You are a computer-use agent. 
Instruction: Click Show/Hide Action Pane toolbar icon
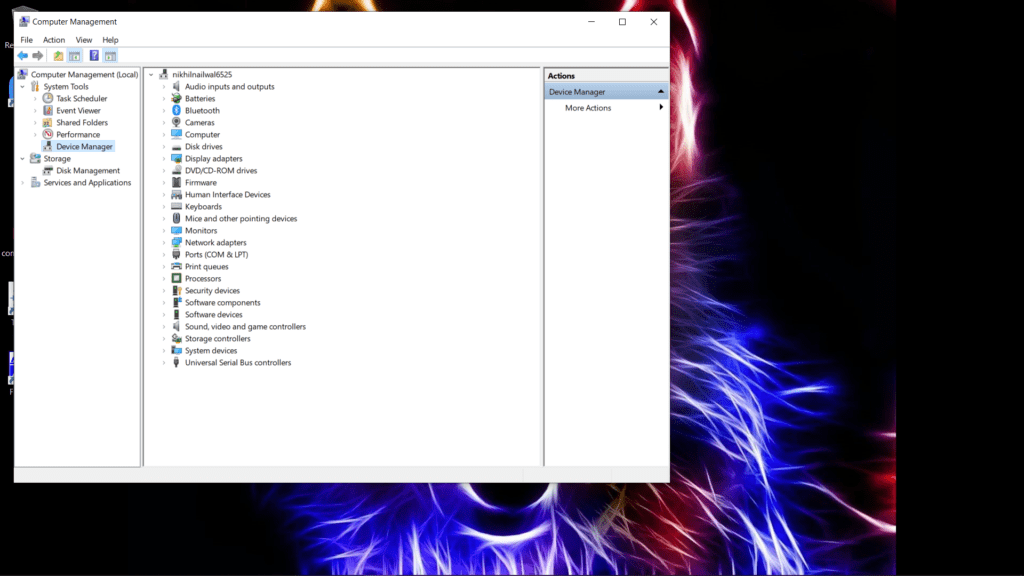tap(110, 56)
